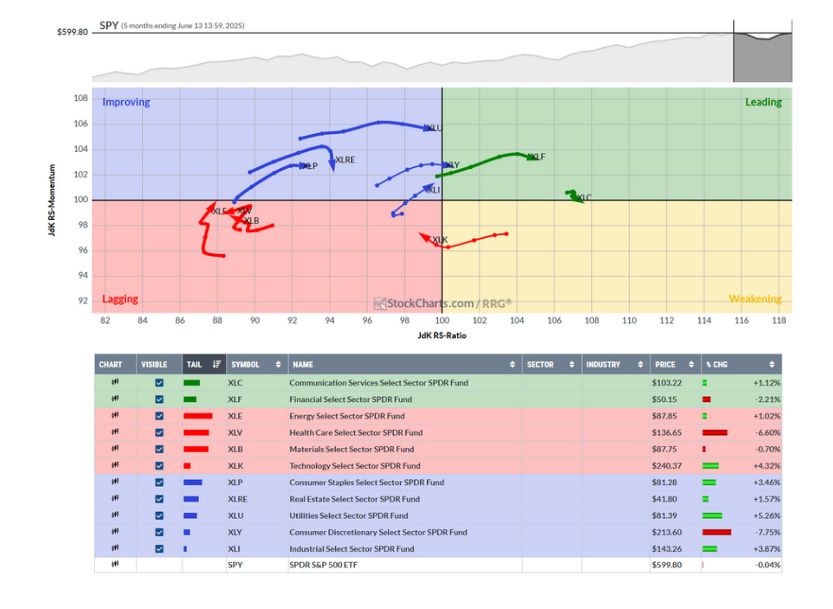This screenshot has height=609, width=833.
Task: Sort table by % Chg column
Action: [741, 365]
